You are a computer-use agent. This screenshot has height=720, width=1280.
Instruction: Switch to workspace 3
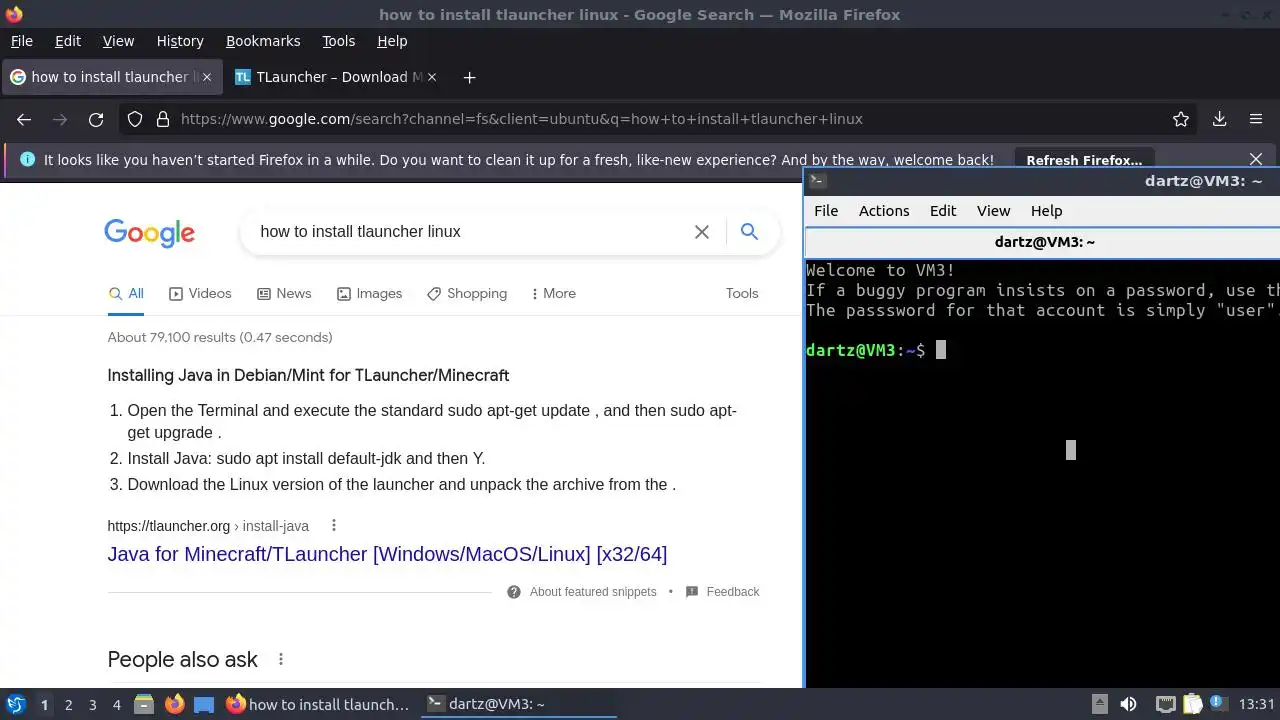92,705
